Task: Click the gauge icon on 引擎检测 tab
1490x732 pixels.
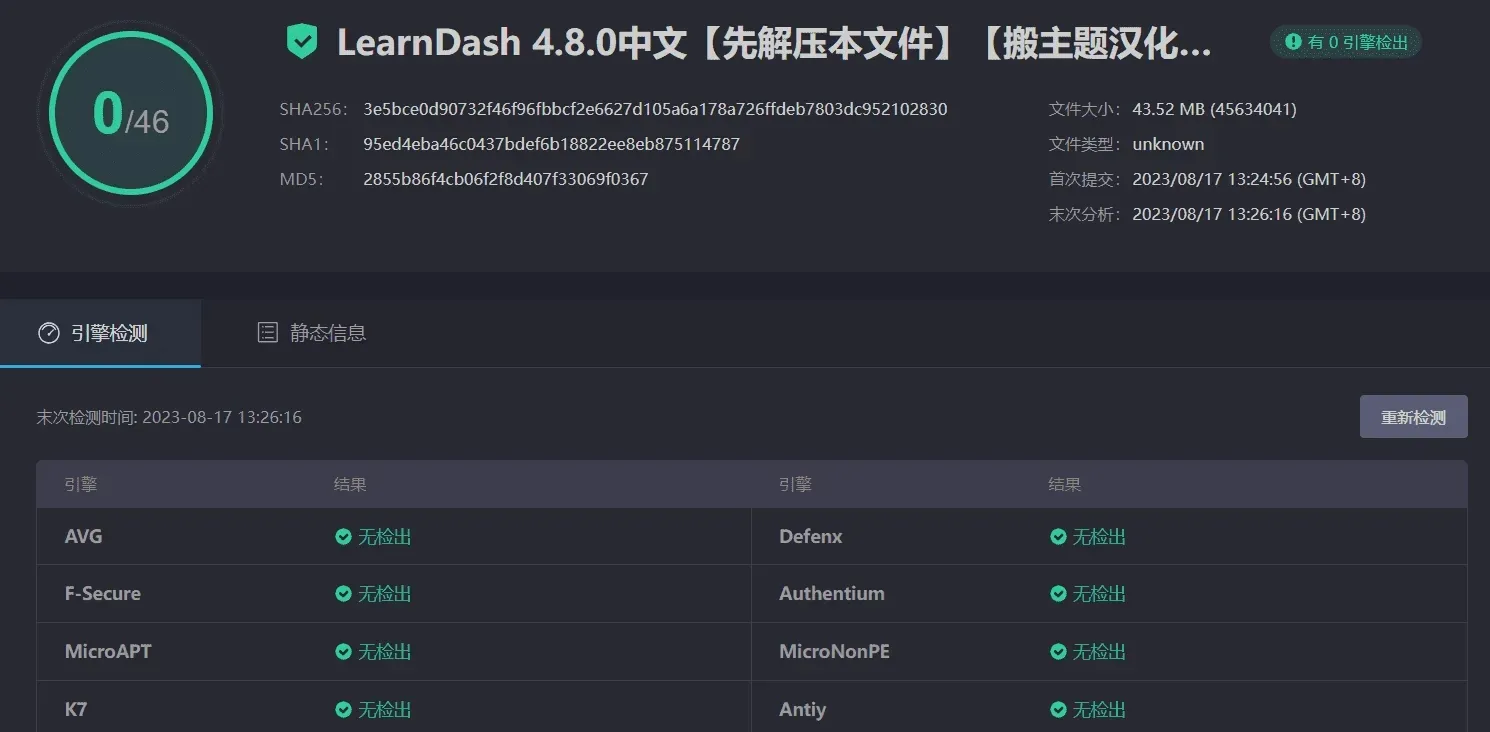Action: click(48, 333)
